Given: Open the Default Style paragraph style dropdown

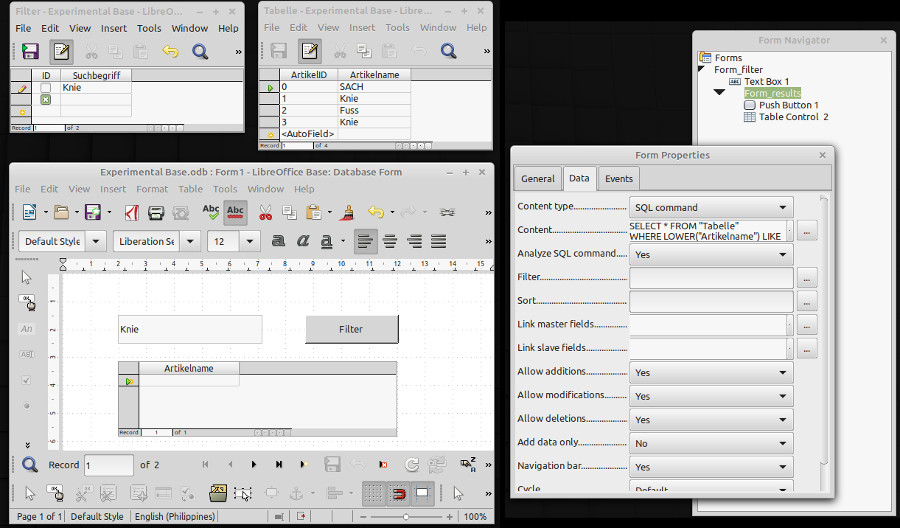Looking at the screenshot, I should tap(96, 241).
